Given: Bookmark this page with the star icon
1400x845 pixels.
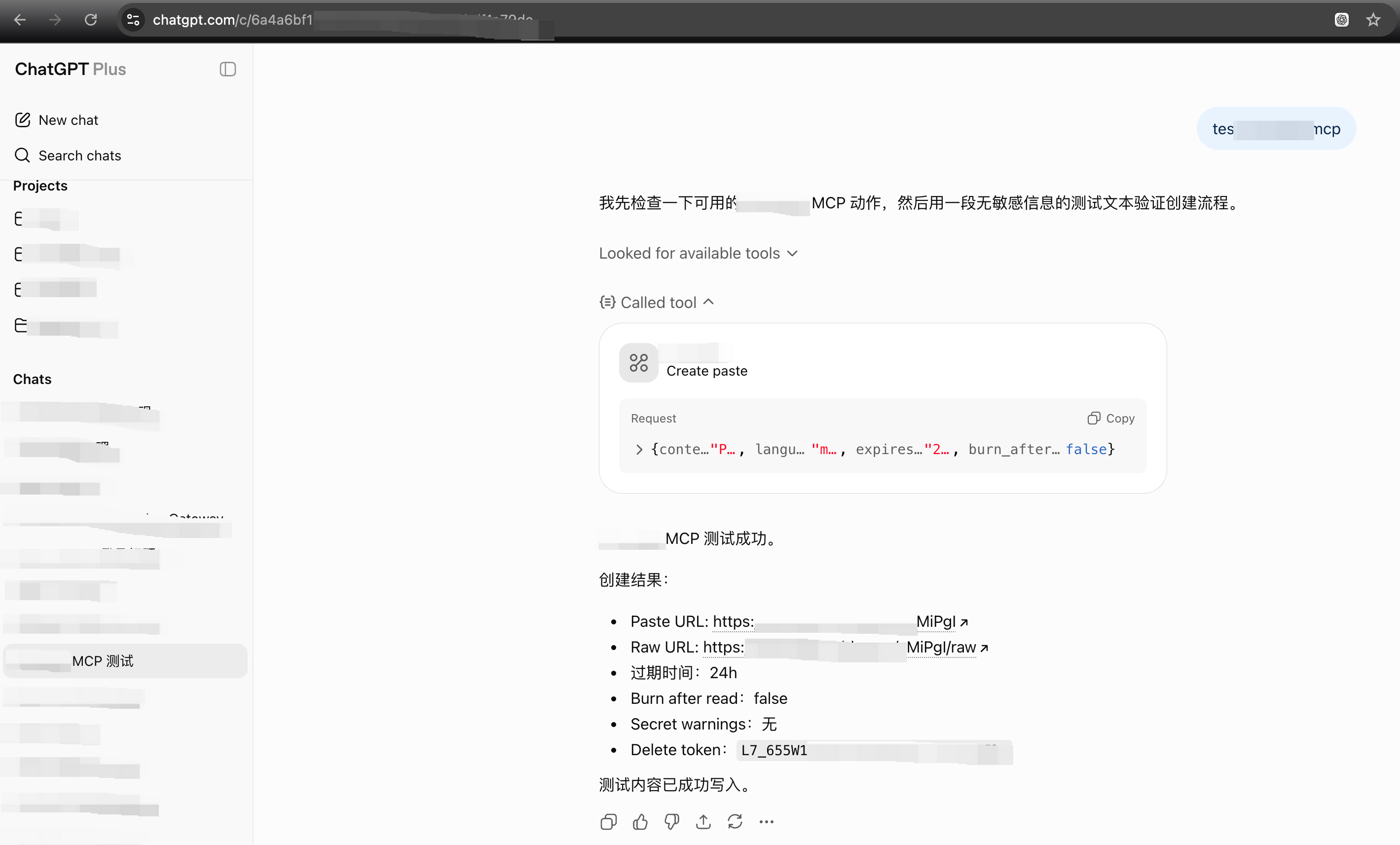Looking at the screenshot, I should (1373, 20).
